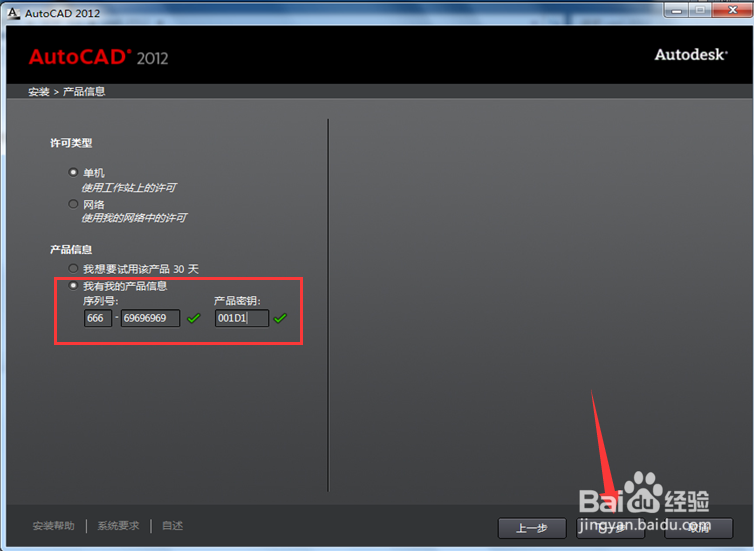
Task: Click the 取消 cancel button
Action: tap(699, 528)
